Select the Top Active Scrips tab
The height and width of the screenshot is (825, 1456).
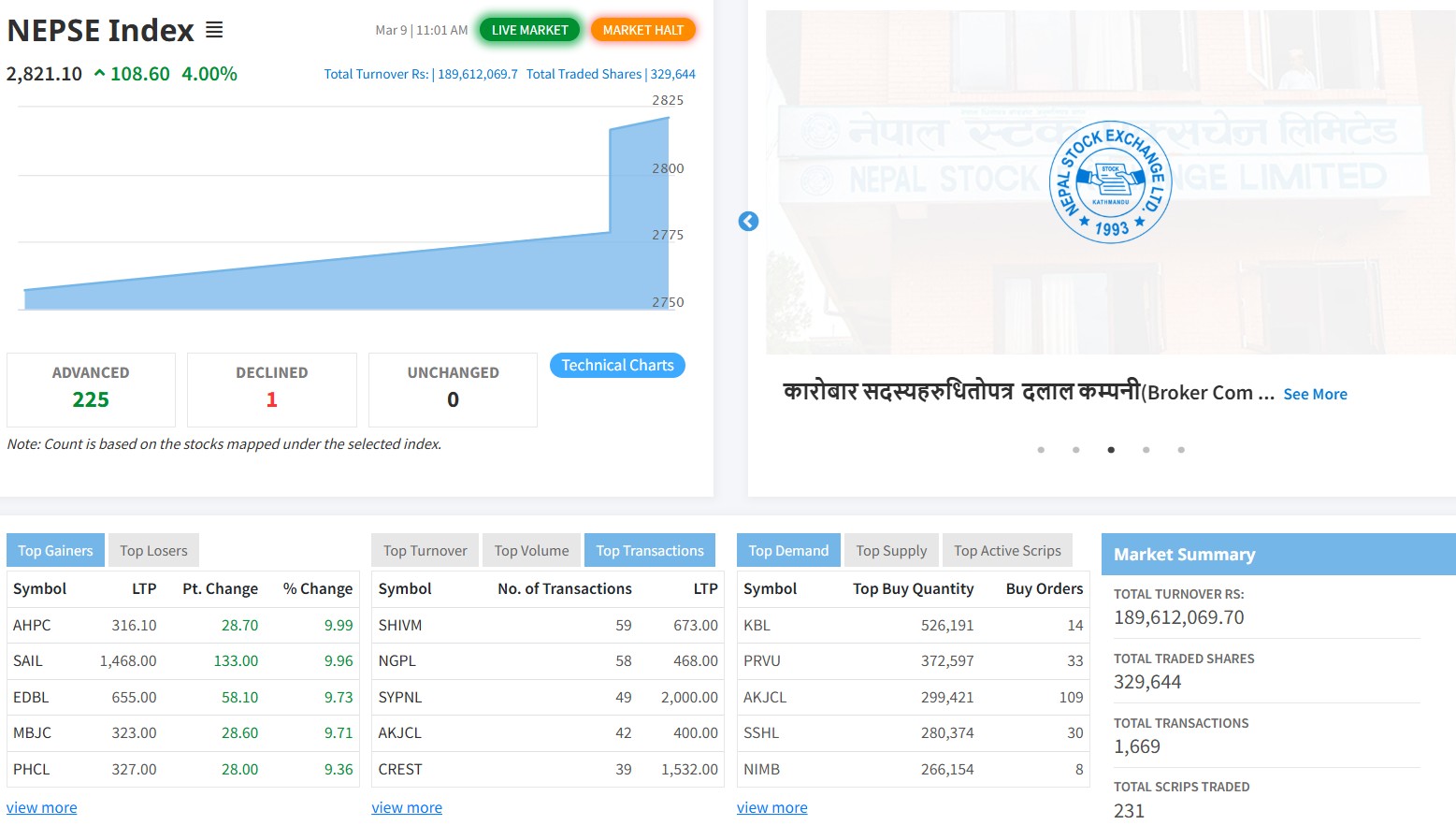tap(1007, 551)
